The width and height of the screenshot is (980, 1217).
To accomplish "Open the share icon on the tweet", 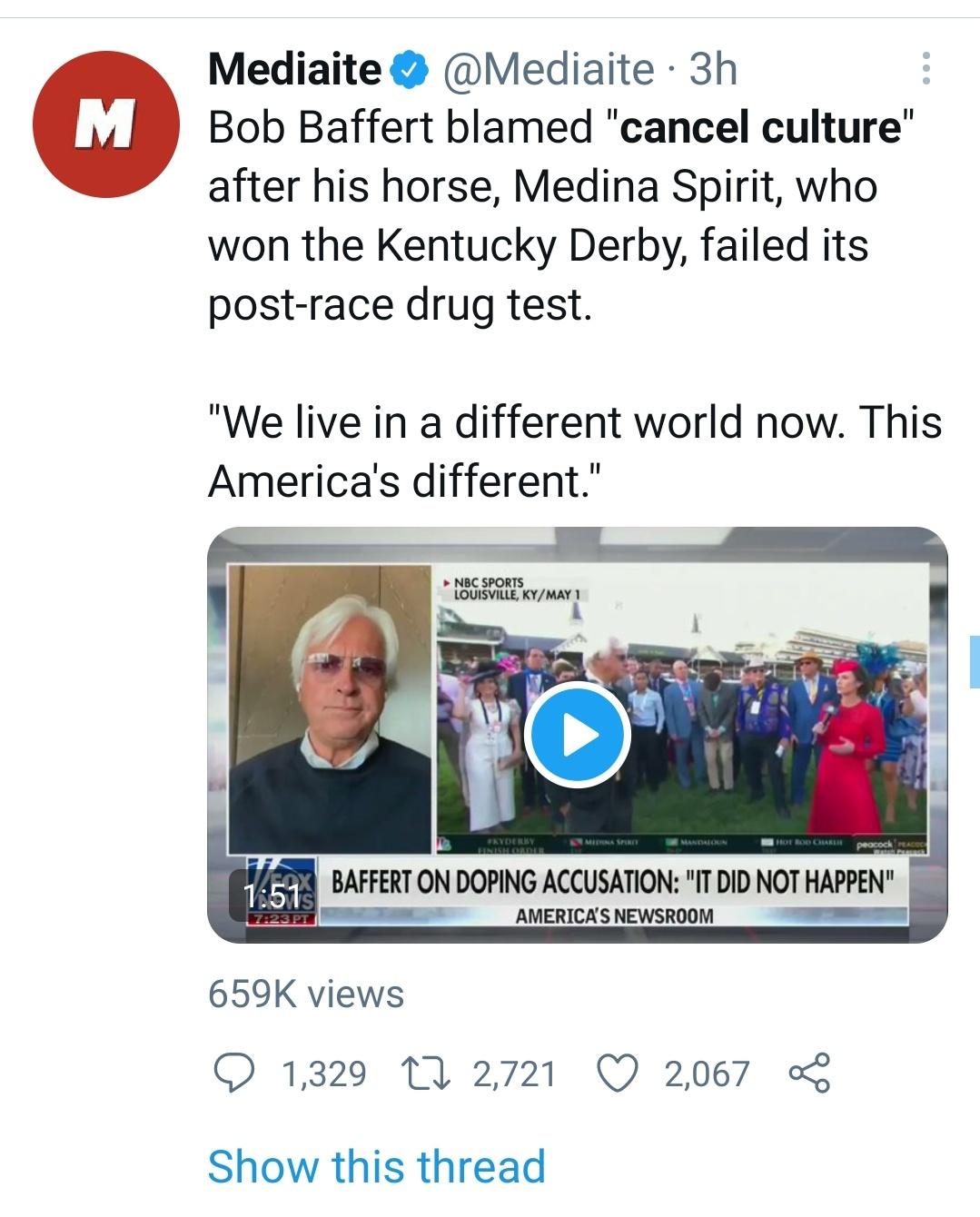I will point(816,1076).
